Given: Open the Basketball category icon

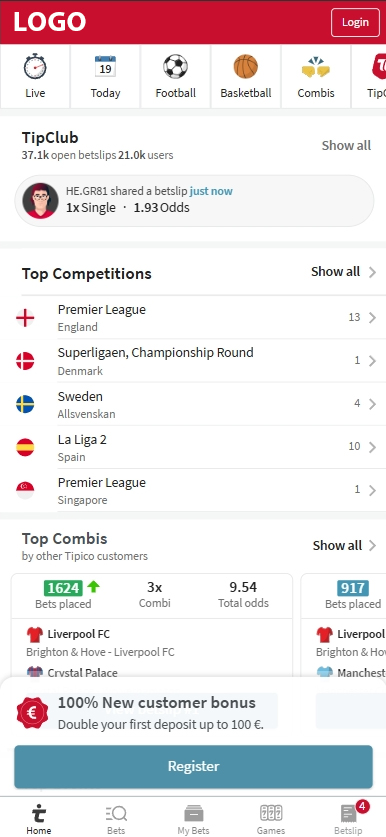Looking at the screenshot, I should [246, 67].
